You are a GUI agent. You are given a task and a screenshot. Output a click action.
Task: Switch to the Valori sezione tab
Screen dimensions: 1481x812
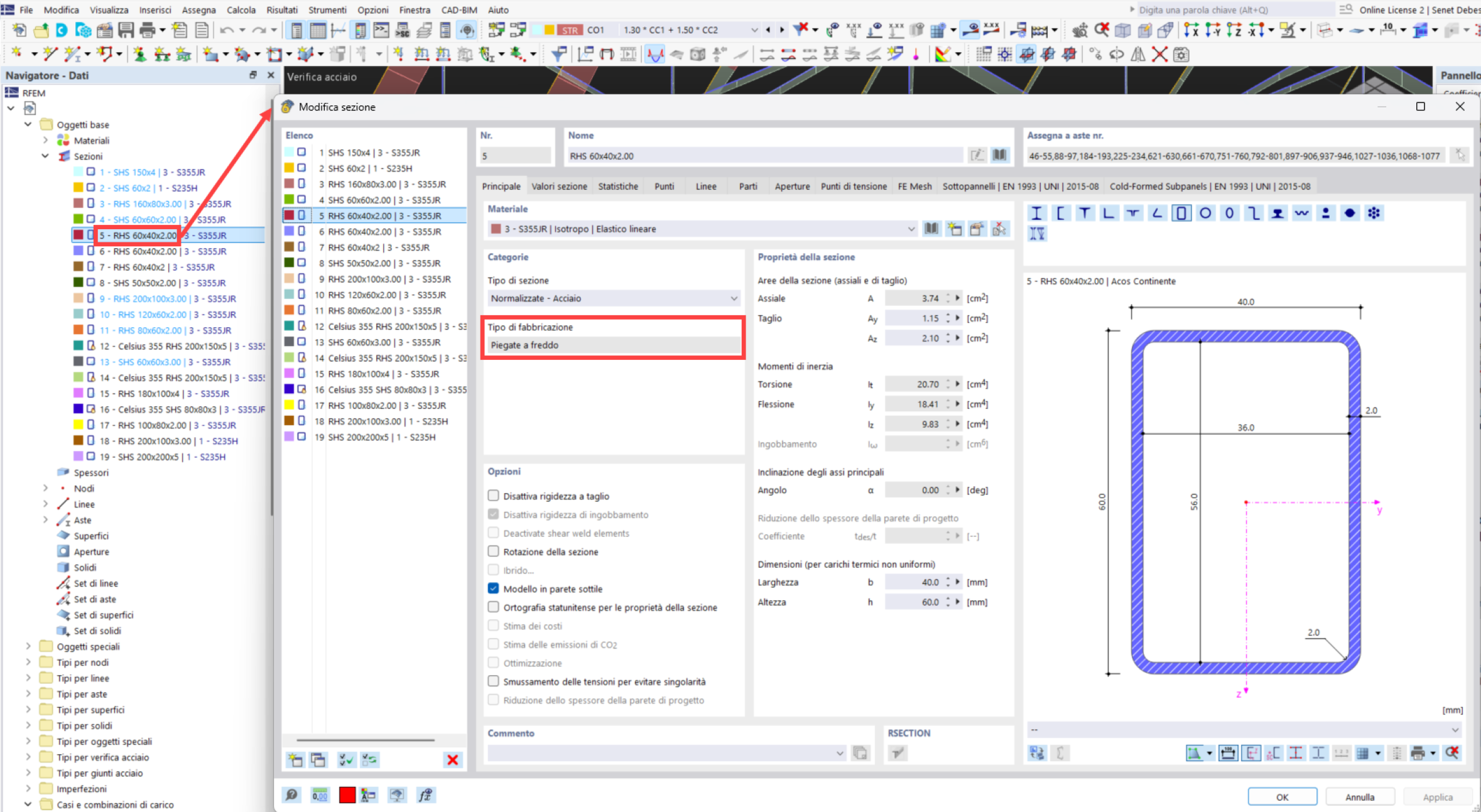[x=559, y=187]
